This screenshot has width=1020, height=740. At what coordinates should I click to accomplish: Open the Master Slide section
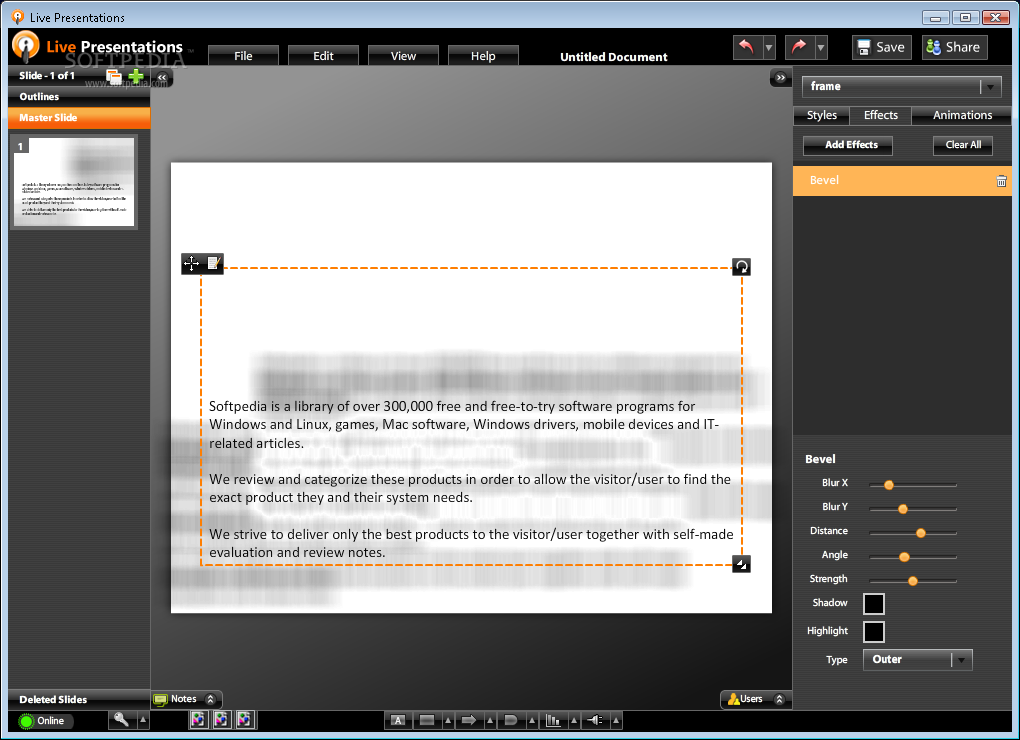coord(79,118)
